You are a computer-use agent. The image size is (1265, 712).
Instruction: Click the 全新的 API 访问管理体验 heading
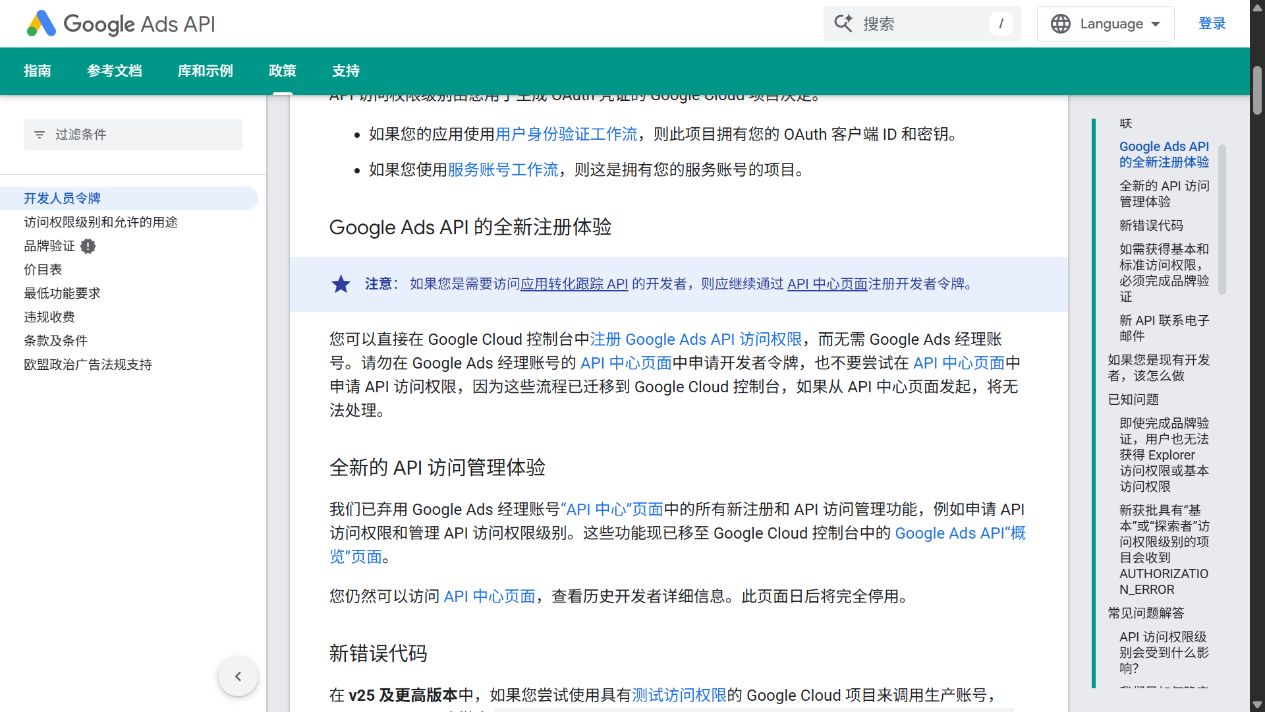coord(438,468)
